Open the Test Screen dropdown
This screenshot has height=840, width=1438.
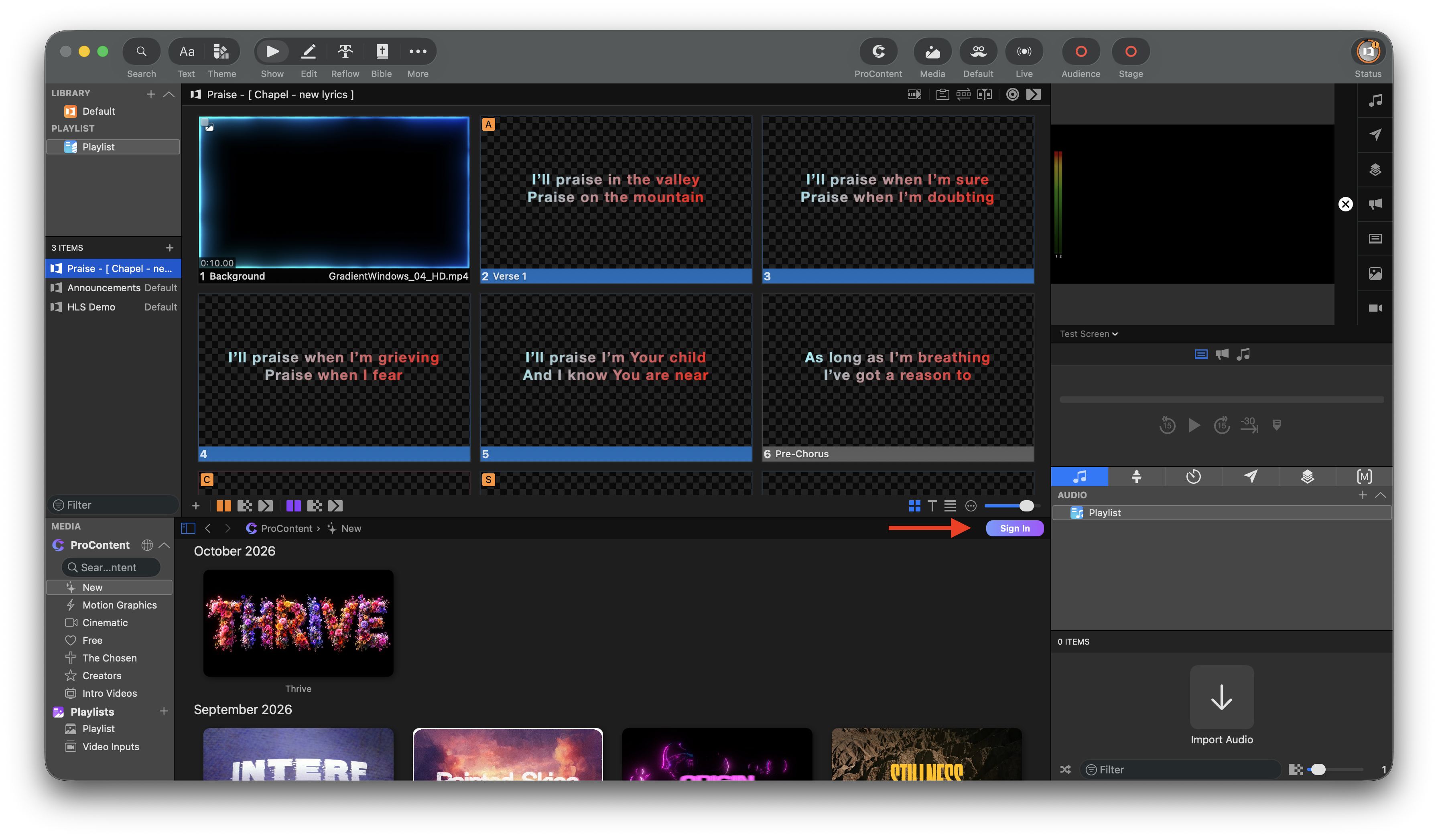tap(1088, 334)
